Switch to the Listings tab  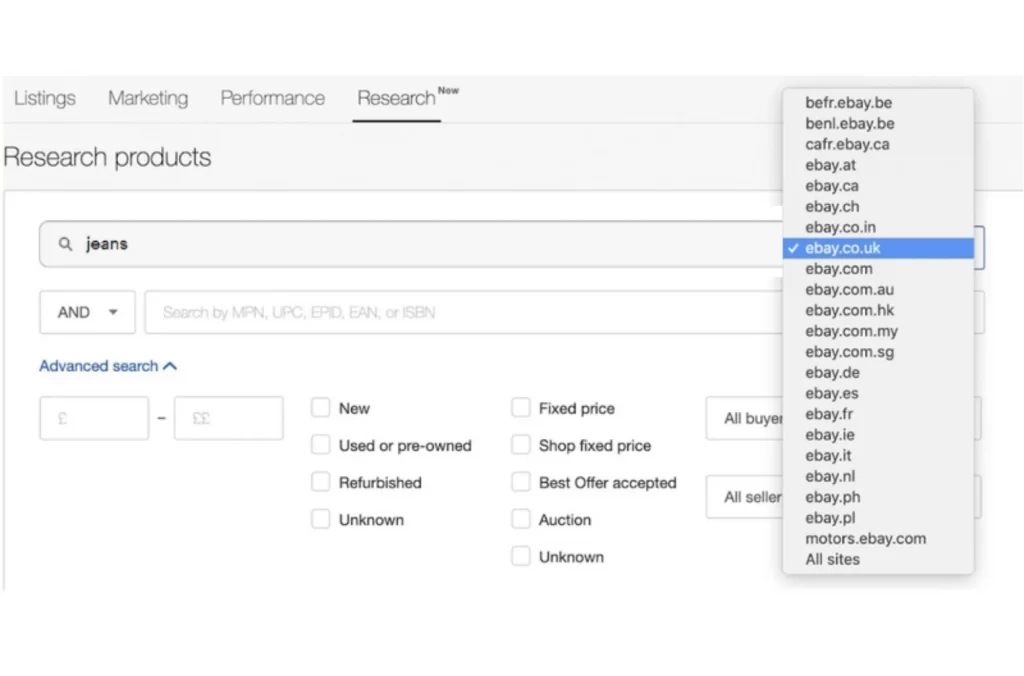(x=45, y=98)
